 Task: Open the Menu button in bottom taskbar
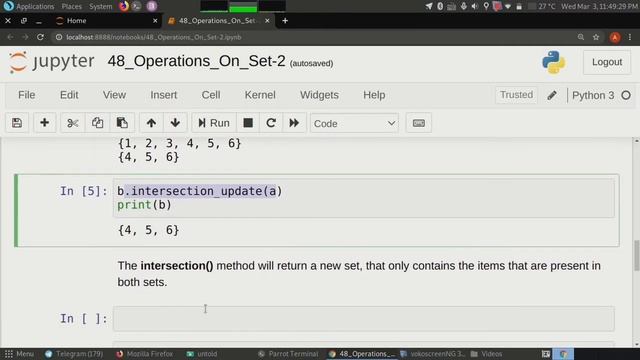19,354
